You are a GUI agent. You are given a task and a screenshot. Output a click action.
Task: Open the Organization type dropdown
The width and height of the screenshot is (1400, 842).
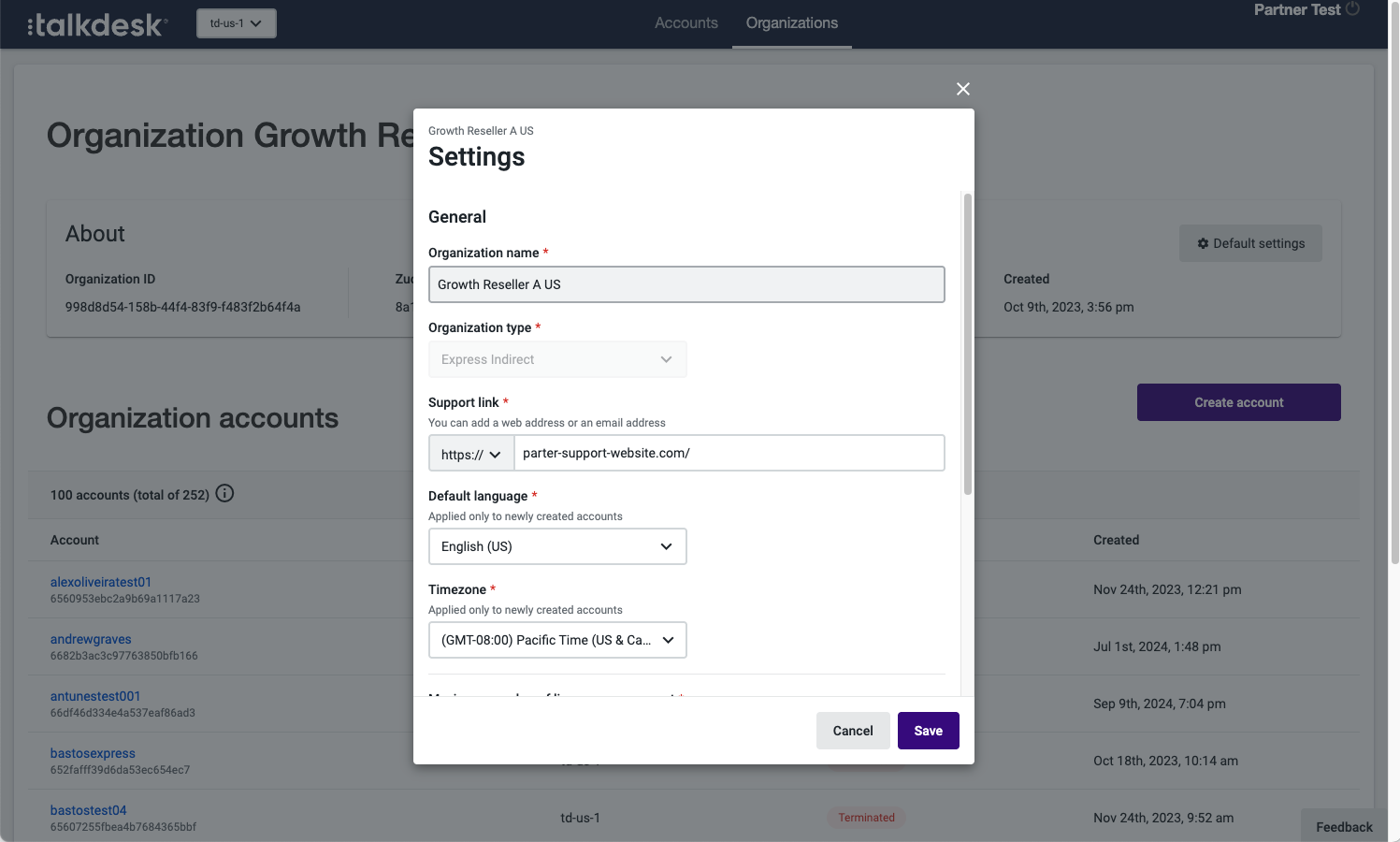[557, 359]
